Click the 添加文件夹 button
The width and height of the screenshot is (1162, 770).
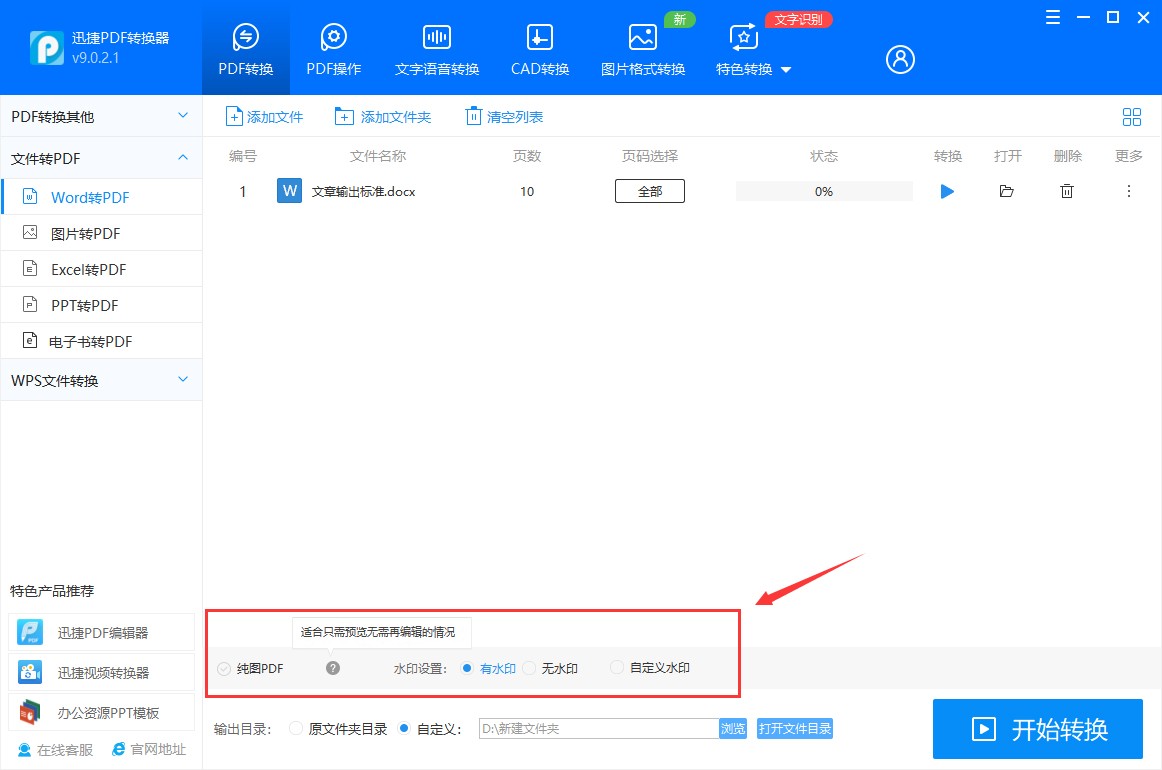(383, 116)
